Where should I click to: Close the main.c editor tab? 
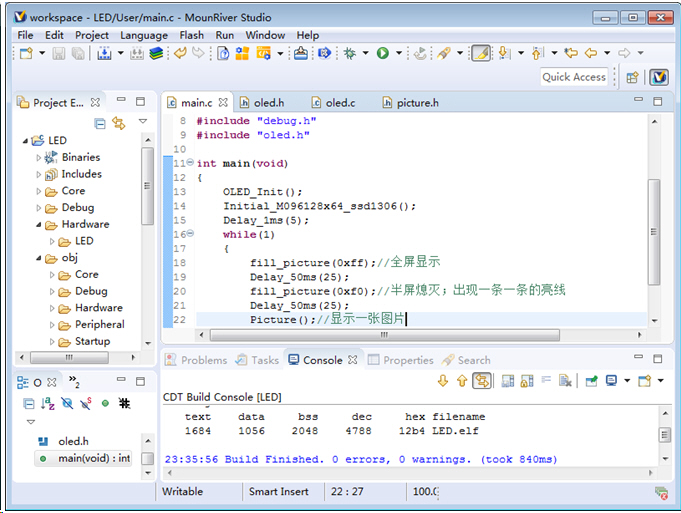point(223,103)
